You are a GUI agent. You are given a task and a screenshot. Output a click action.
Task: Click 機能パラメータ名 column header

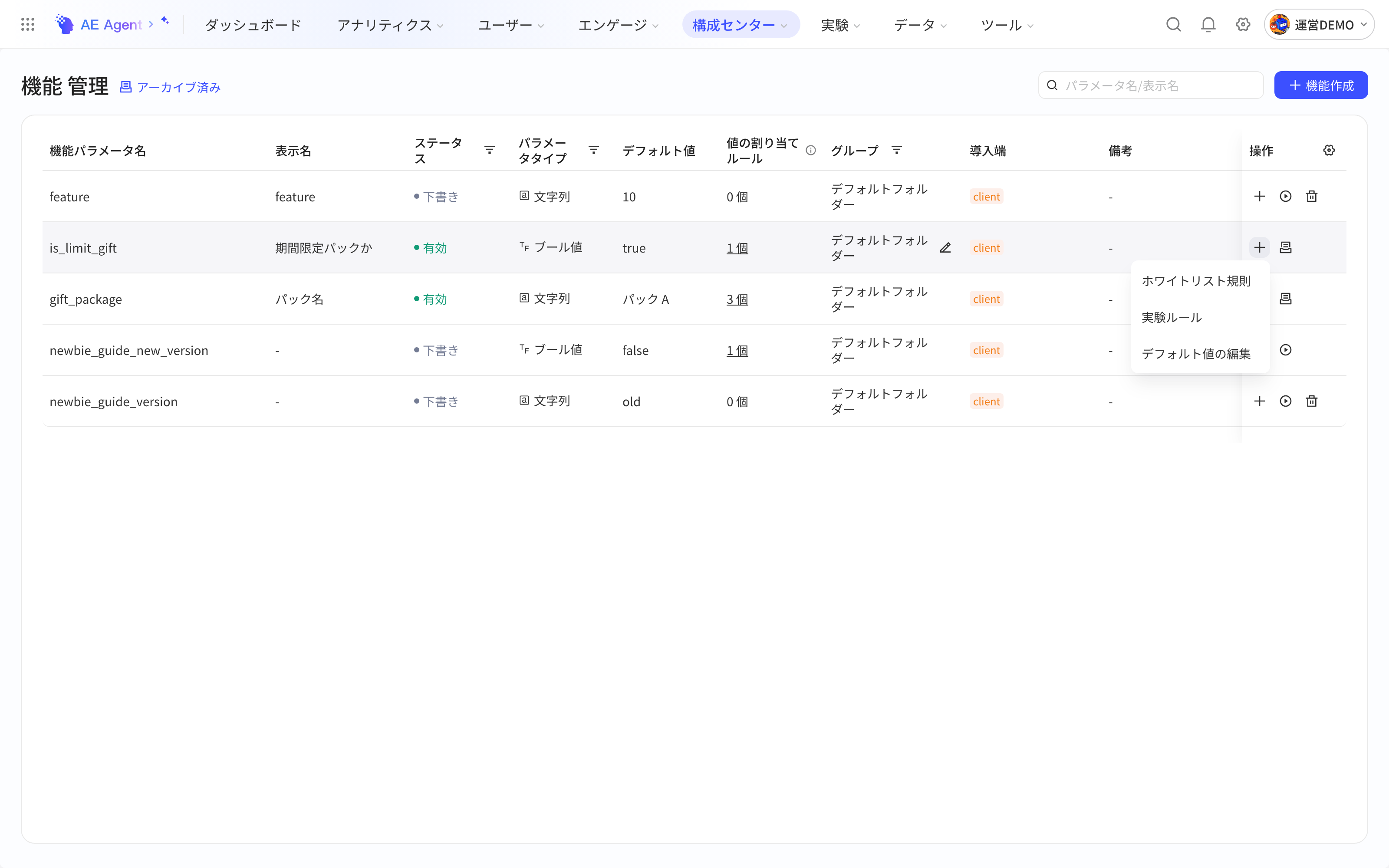[x=98, y=151]
